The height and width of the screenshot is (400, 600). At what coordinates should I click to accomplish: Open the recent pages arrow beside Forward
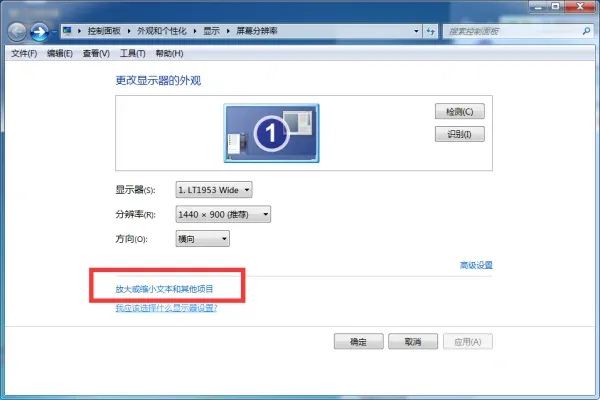[54, 32]
